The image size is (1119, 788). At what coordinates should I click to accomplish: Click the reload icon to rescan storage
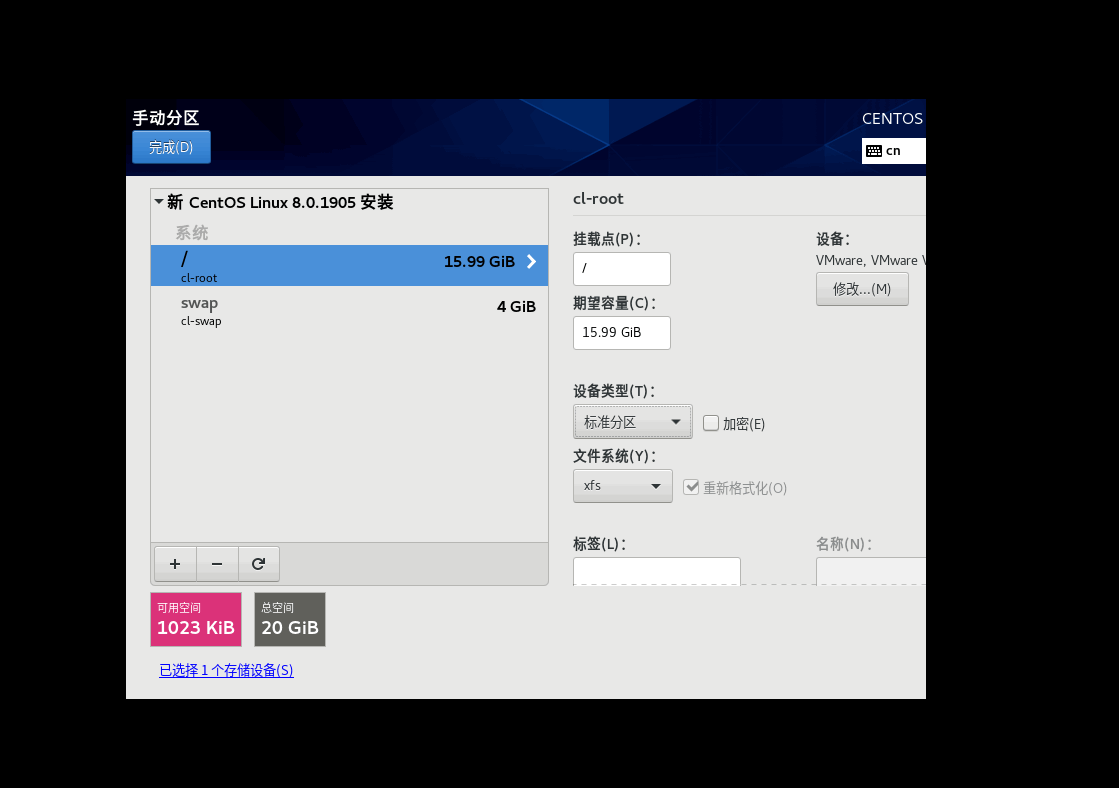click(x=259, y=563)
